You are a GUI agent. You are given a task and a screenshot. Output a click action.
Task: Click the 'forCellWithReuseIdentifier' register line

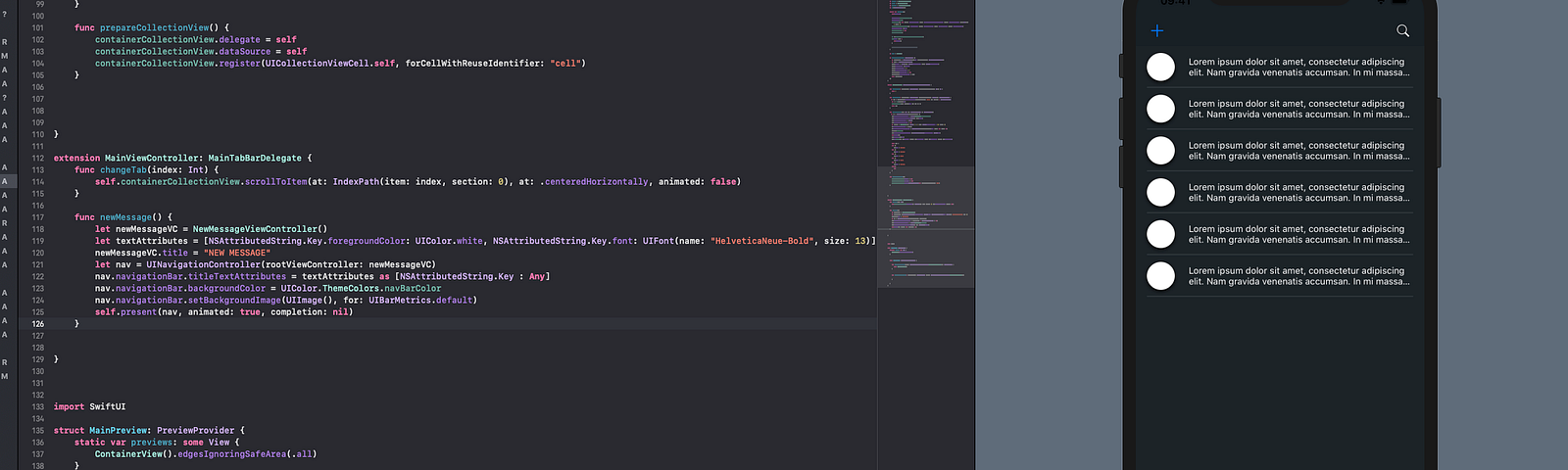(340, 63)
